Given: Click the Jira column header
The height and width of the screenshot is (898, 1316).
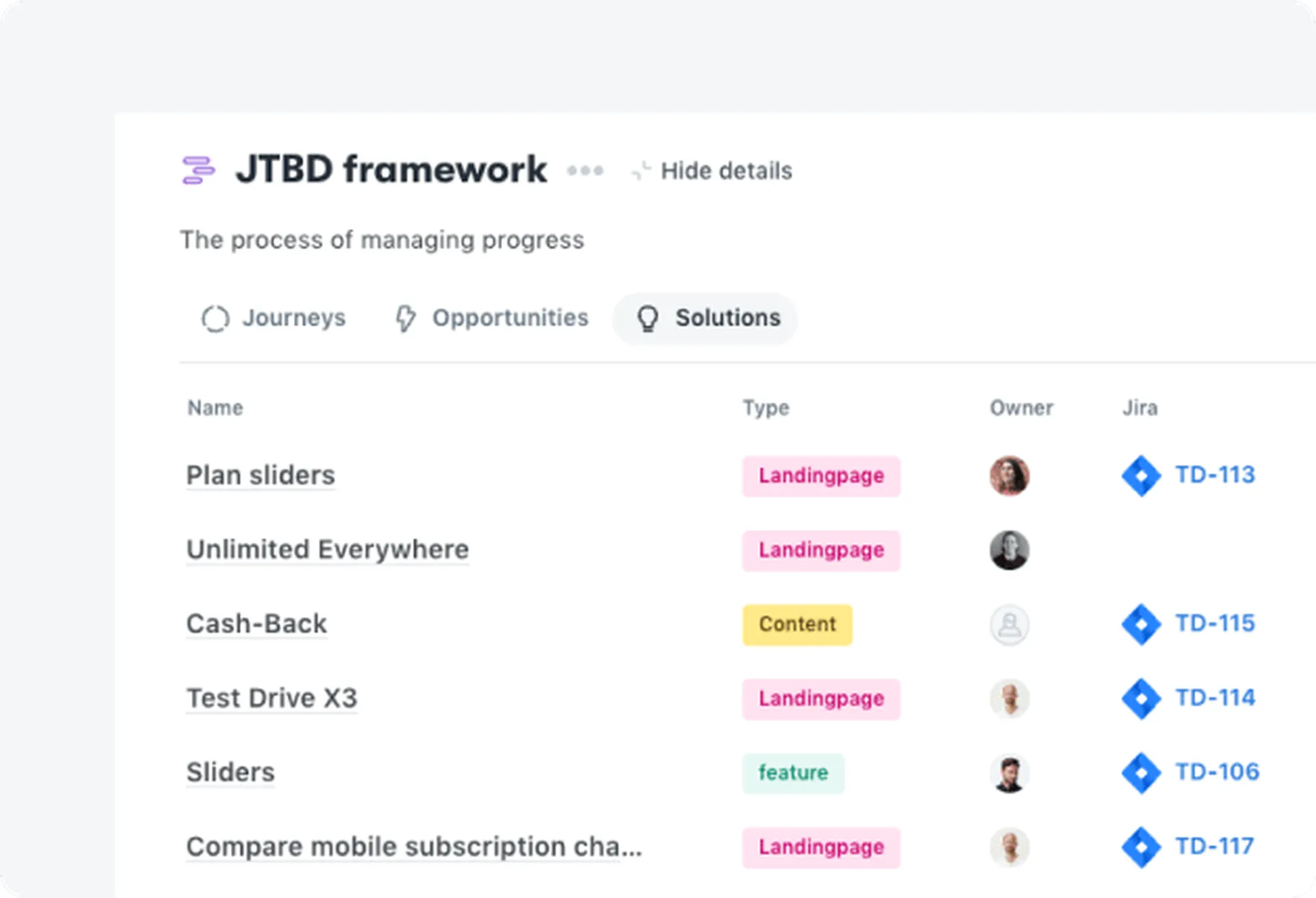Looking at the screenshot, I should click(x=1140, y=409).
